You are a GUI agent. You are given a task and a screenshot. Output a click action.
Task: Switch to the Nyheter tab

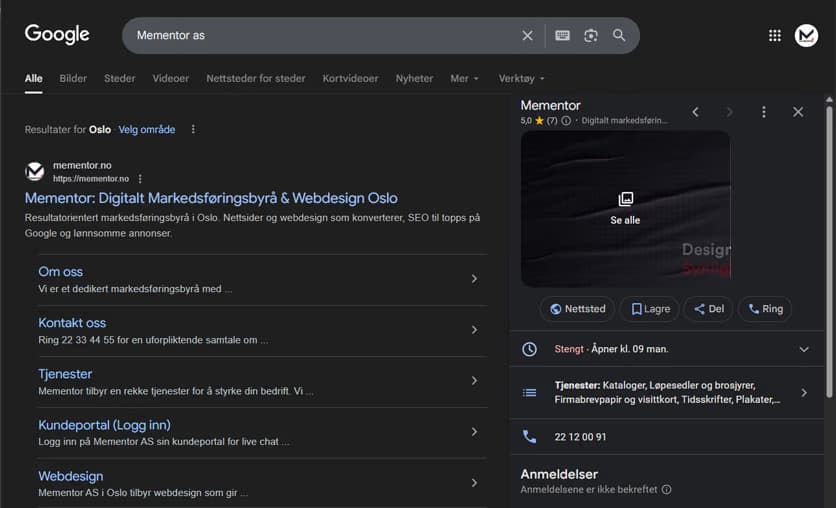(414, 78)
